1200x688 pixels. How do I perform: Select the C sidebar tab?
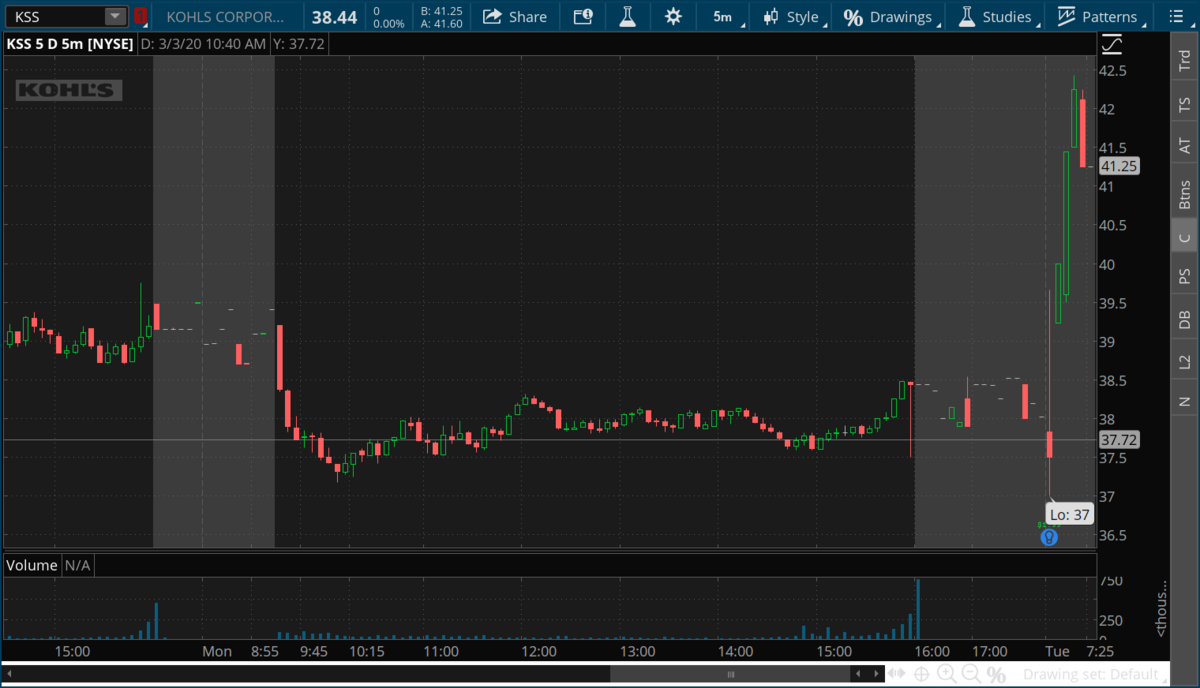(x=1184, y=237)
